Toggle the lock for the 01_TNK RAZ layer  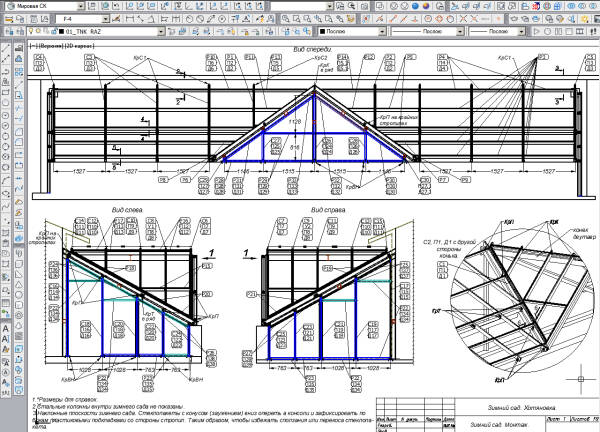[x=54, y=31]
